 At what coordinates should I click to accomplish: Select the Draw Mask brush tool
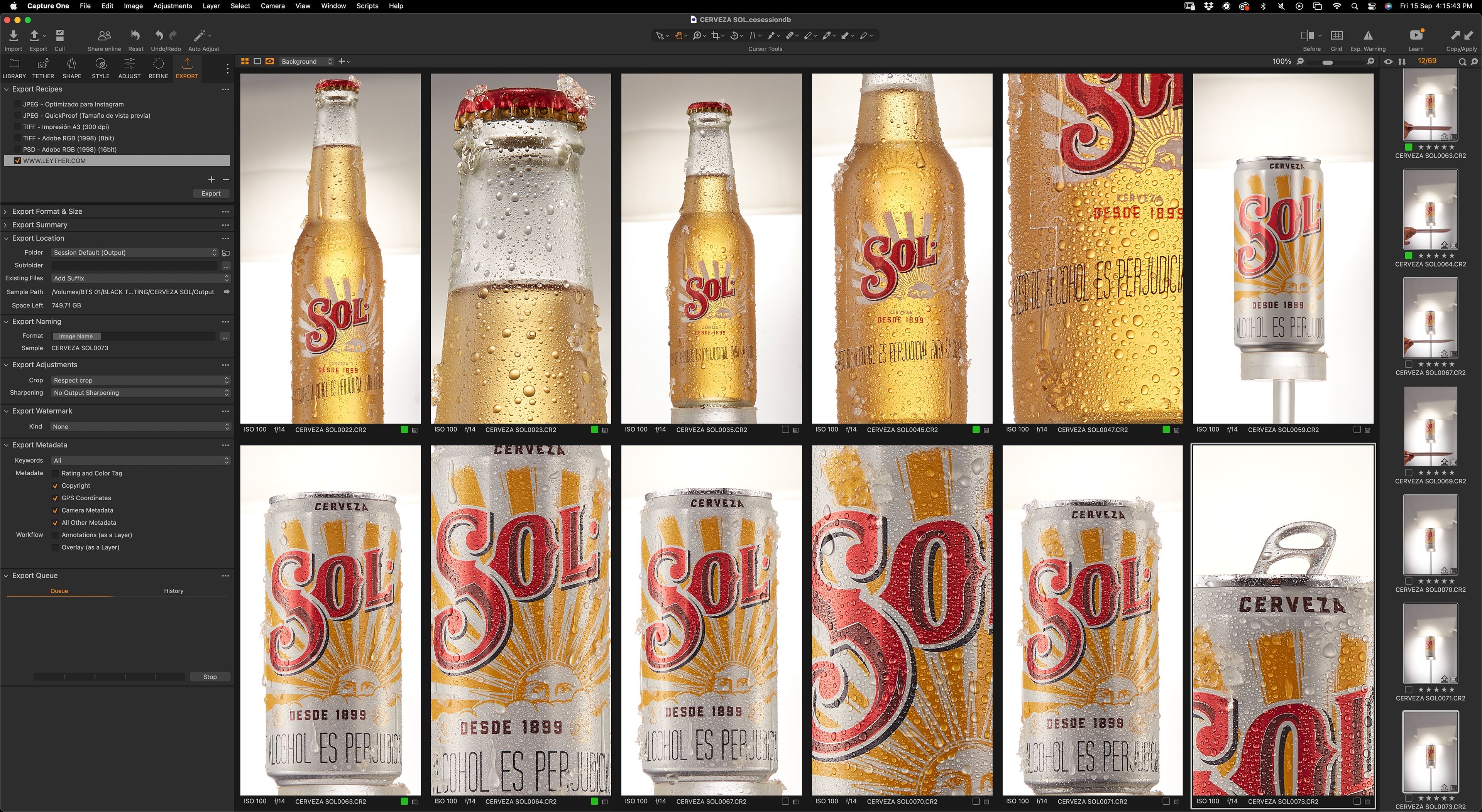coord(771,35)
